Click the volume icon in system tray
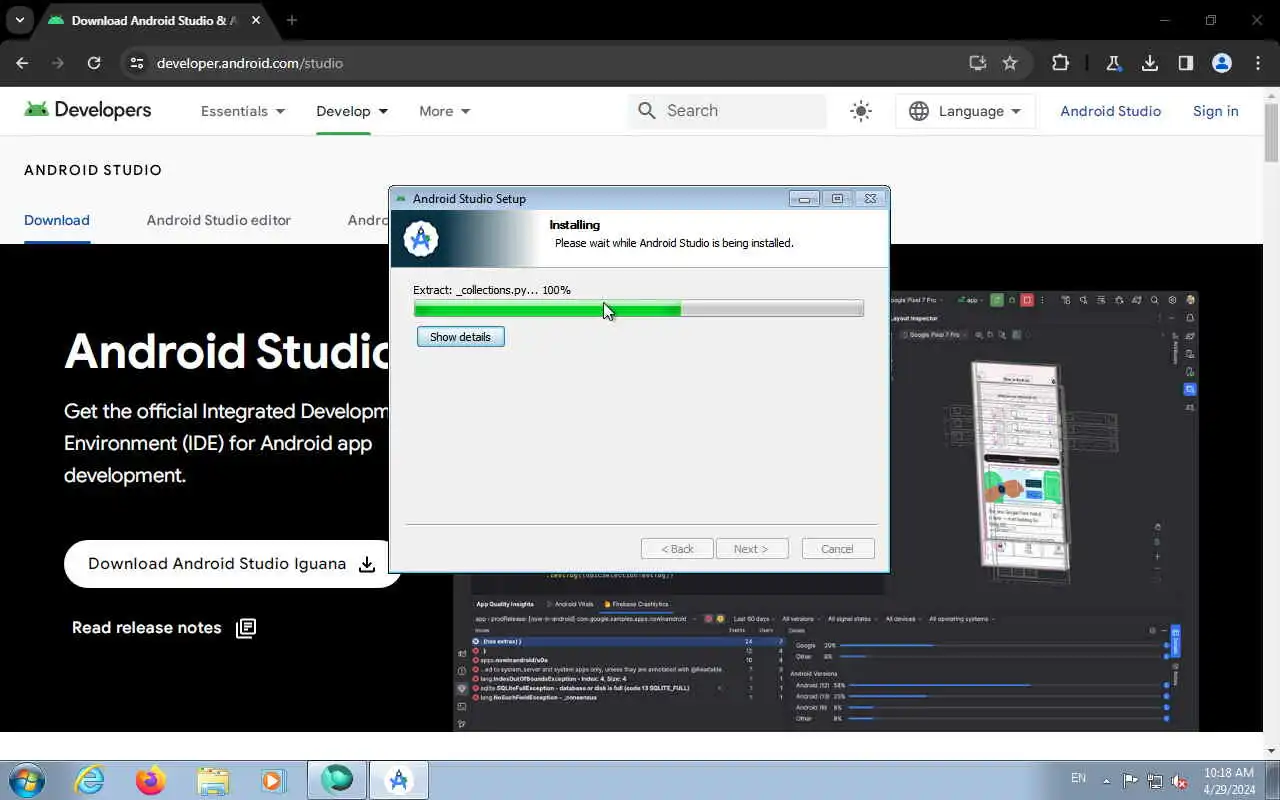Image resolution: width=1280 pixels, height=800 pixels. pyautogui.click(x=1180, y=780)
